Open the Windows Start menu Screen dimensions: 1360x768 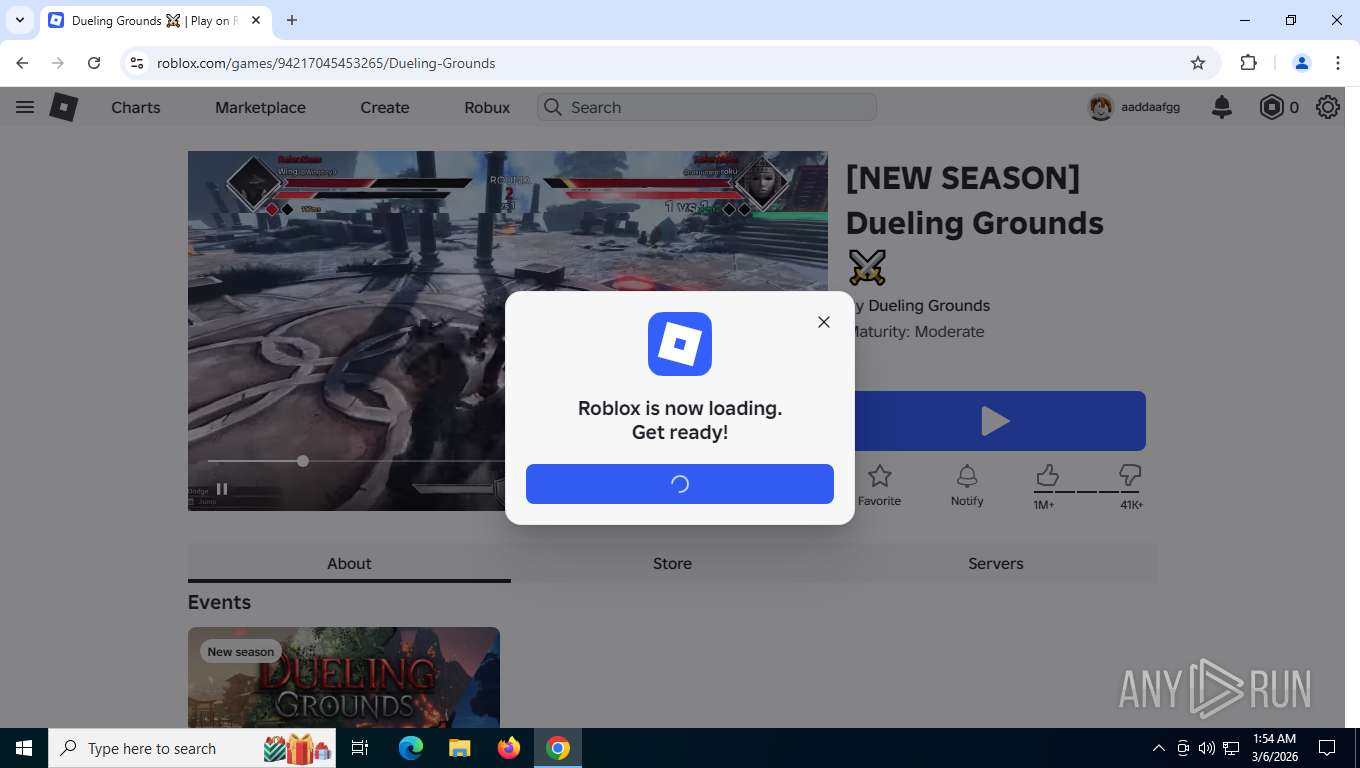point(24,748)
